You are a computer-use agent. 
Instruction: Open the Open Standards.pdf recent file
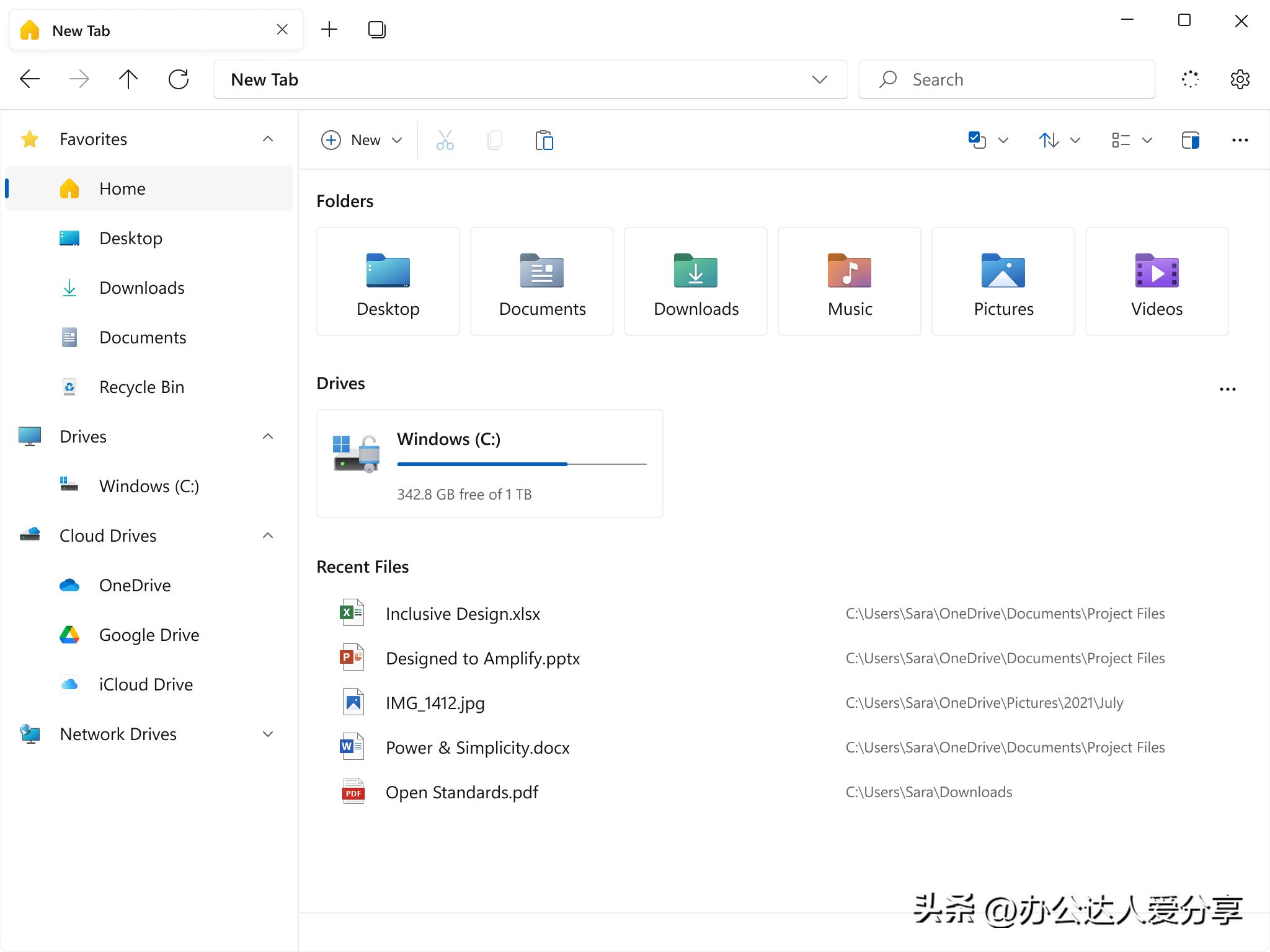click(461, 791)
